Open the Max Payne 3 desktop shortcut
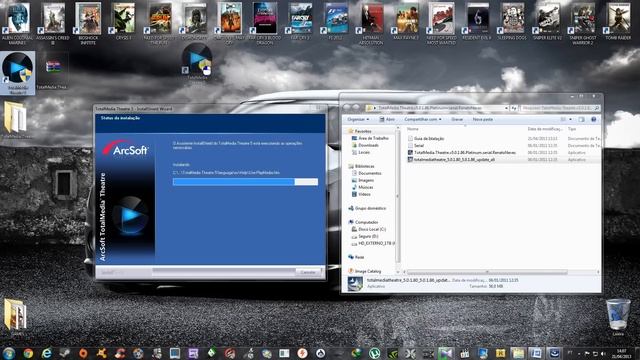This screenshot has height=360, width=640. point(407,21)
